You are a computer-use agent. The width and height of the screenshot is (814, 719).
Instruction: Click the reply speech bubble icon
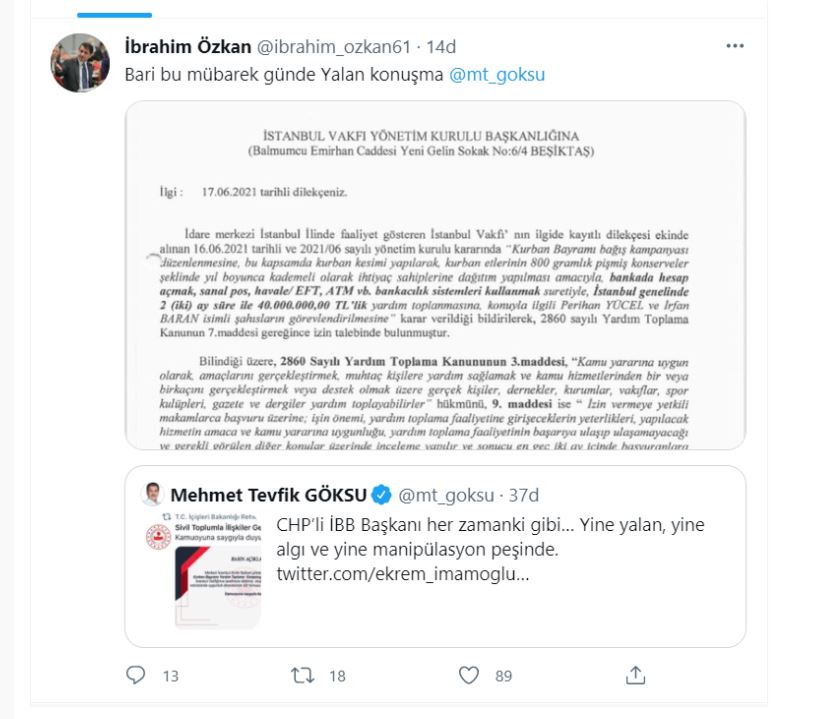[x=136, y=676]
